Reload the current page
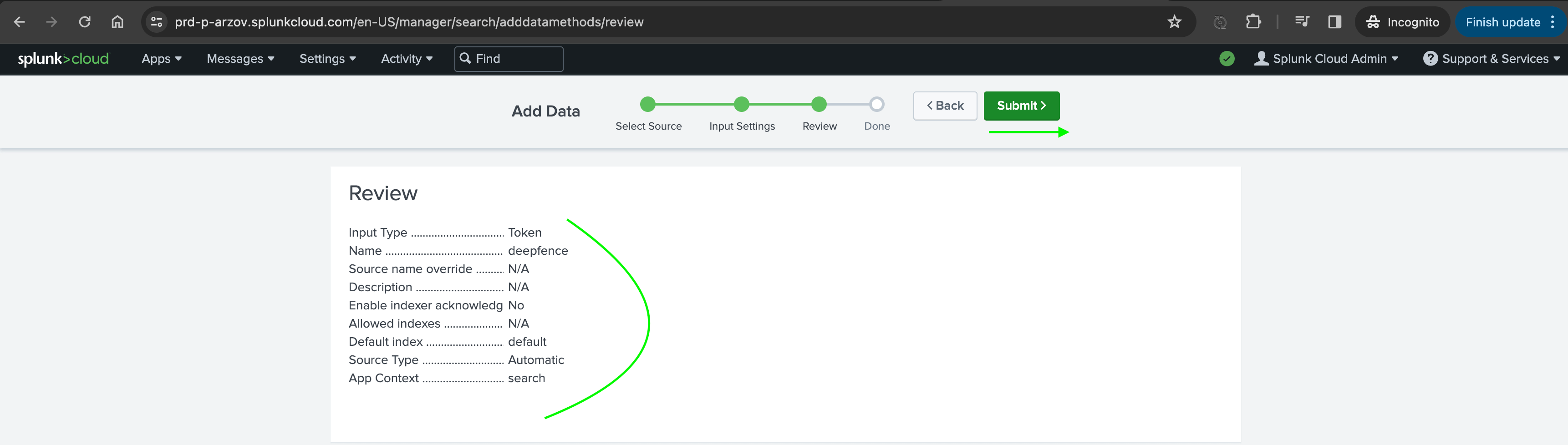This screenshot has width=1568, height=445. [x=85, y=22]
